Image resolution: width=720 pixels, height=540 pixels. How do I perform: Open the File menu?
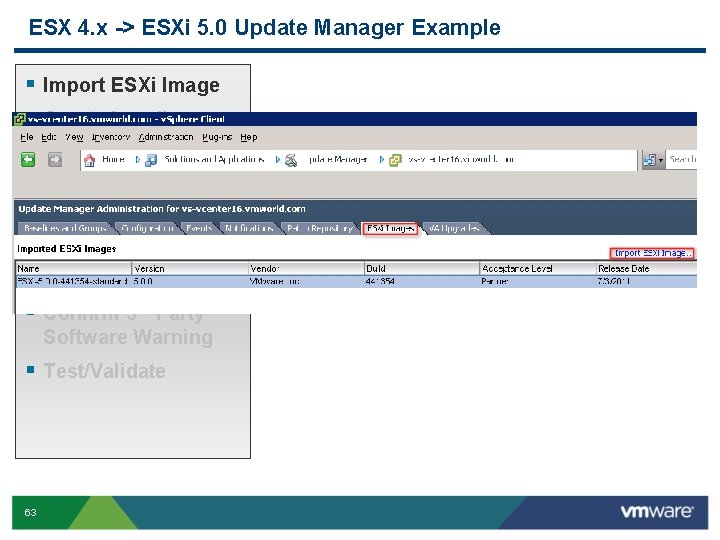tap(27, 137)
